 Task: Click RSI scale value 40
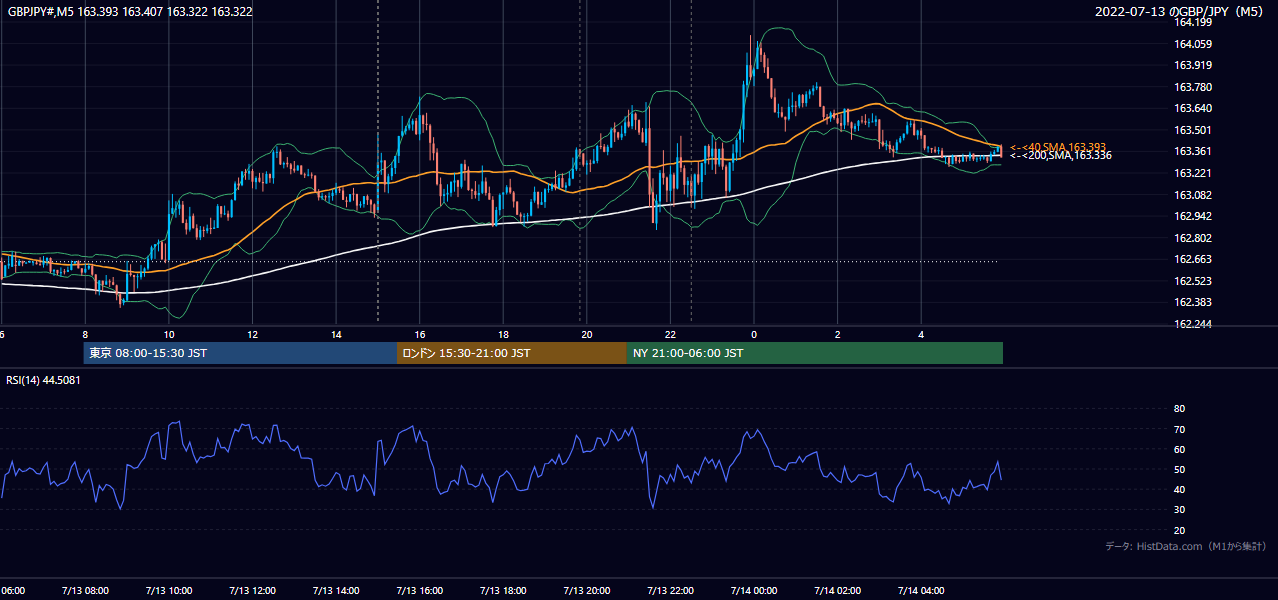1179,489
